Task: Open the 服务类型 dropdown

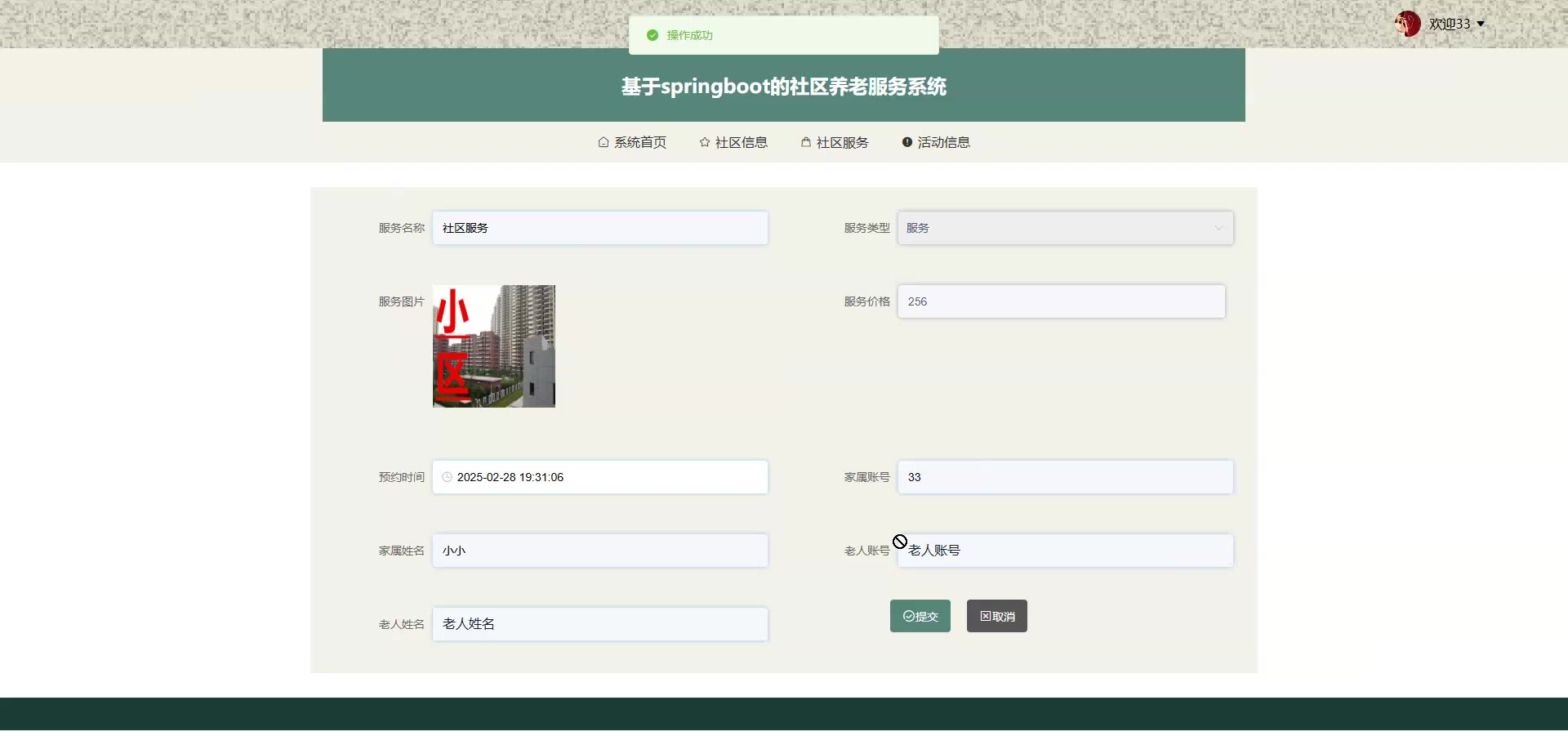Action: 1066,228
